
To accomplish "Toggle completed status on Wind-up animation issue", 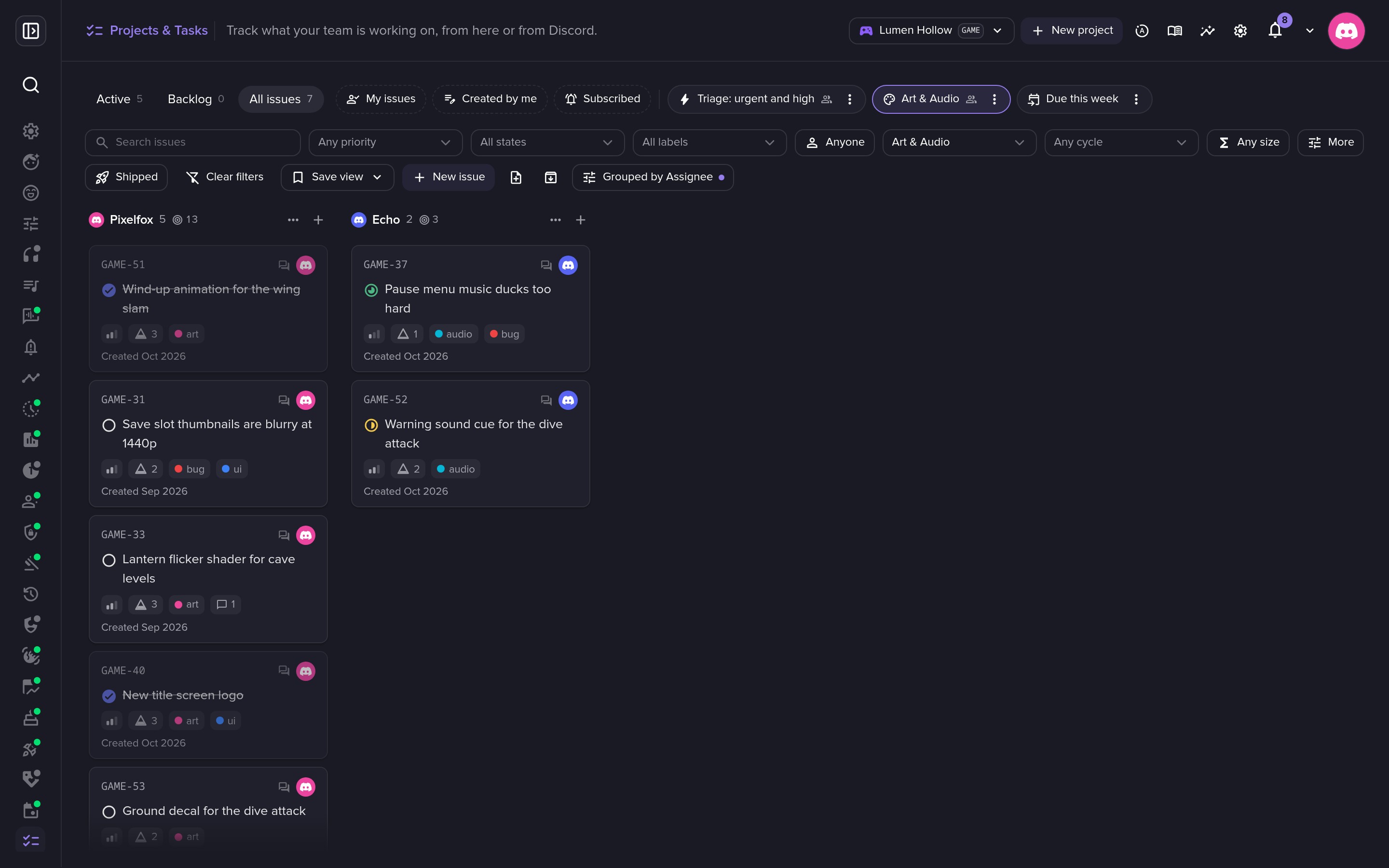I will (x=109, y=290).
